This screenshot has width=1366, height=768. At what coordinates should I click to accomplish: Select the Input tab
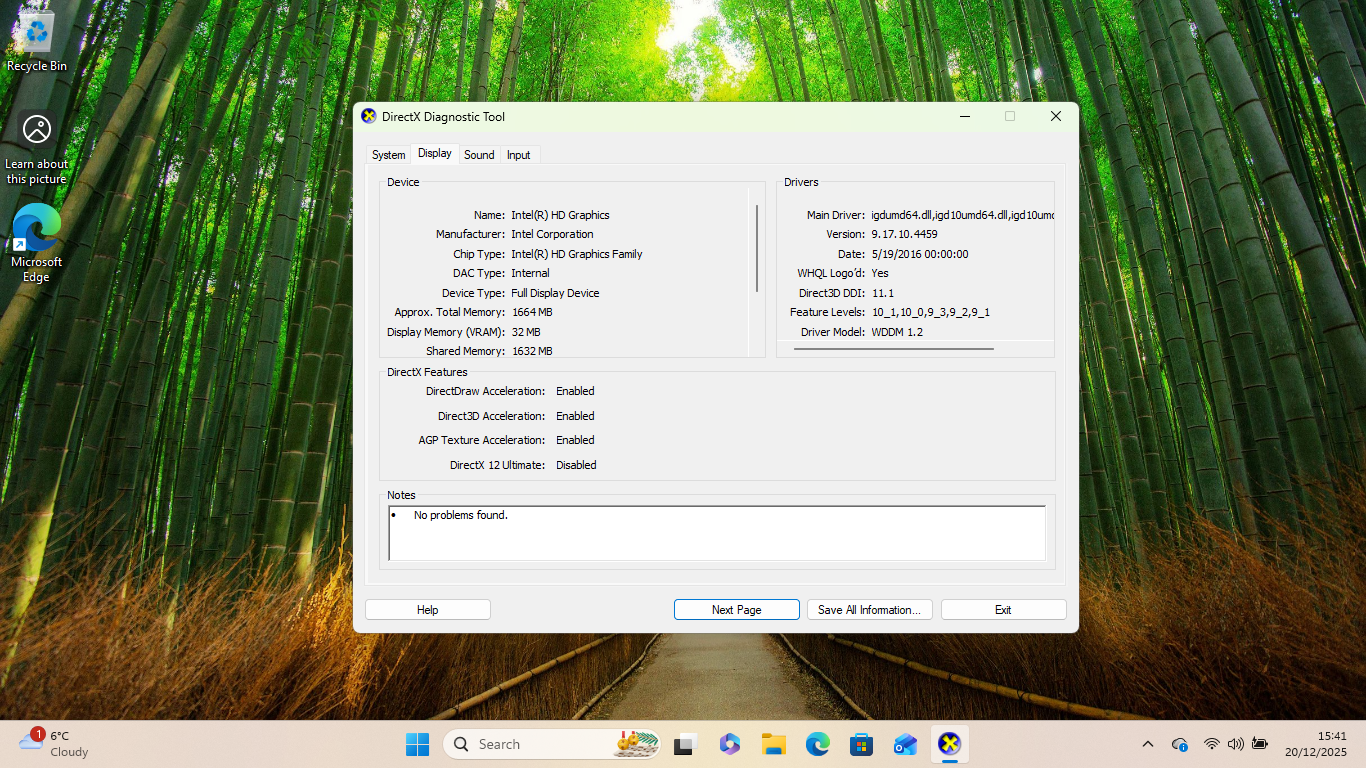click(518, 154)
